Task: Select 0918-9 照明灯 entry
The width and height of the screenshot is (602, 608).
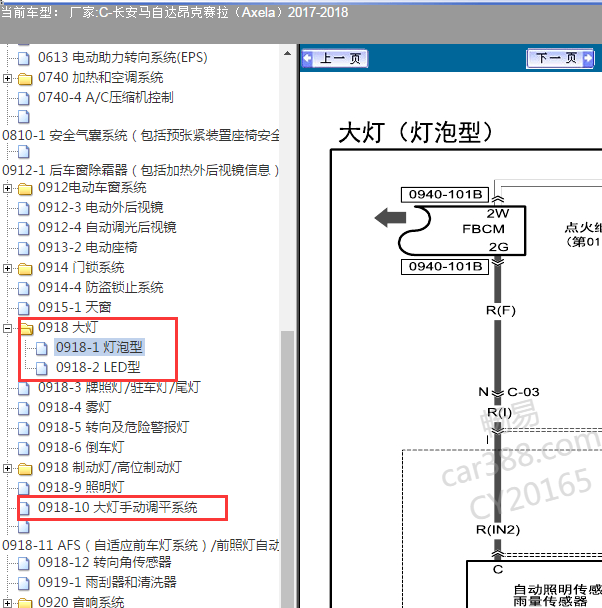Action: (81, 487)
